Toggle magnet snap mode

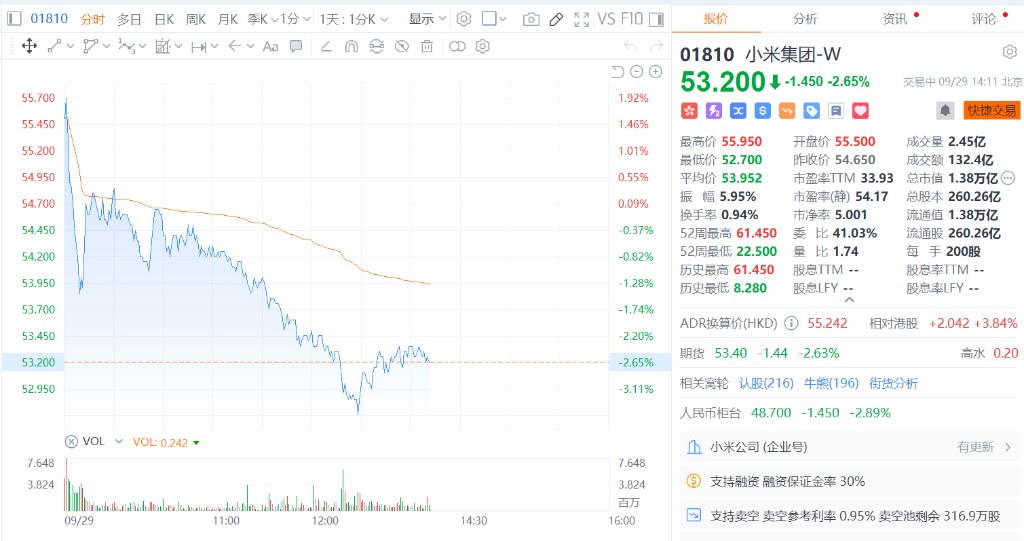point(351,46)
